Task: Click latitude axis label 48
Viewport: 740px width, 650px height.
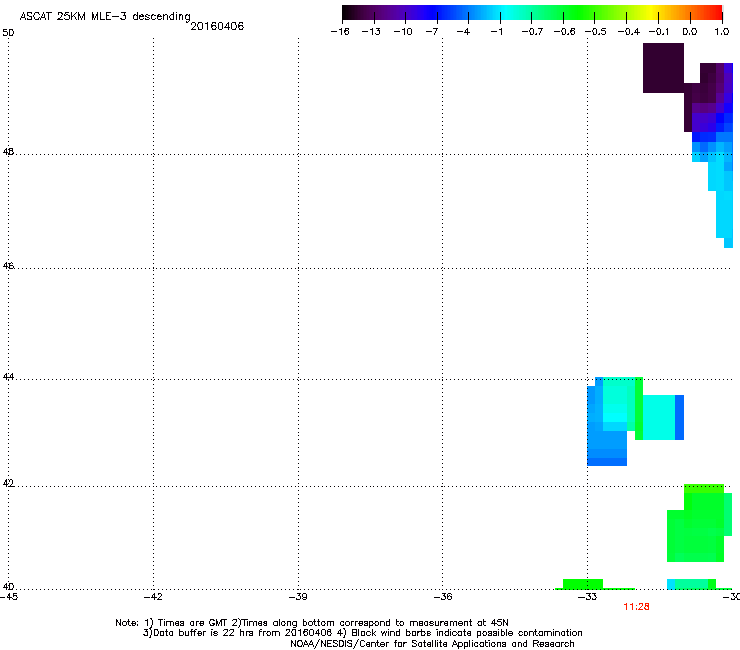Action: [8, 152]
